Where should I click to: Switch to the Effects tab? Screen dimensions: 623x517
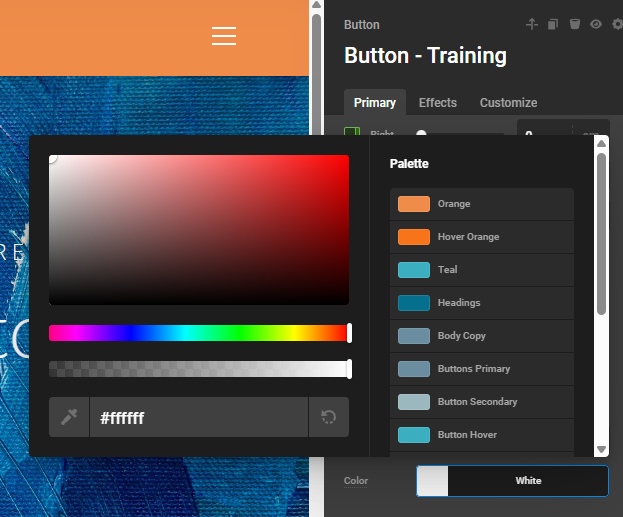tap(437, 103)
